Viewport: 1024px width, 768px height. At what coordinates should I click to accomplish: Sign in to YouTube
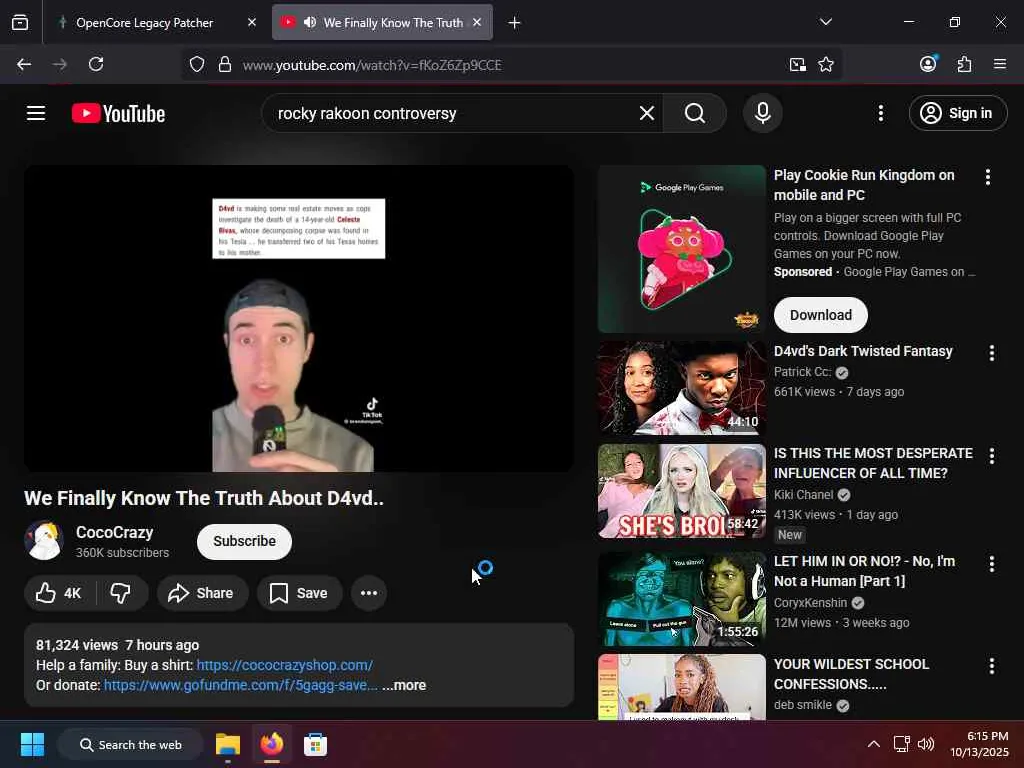click(958, 114)
